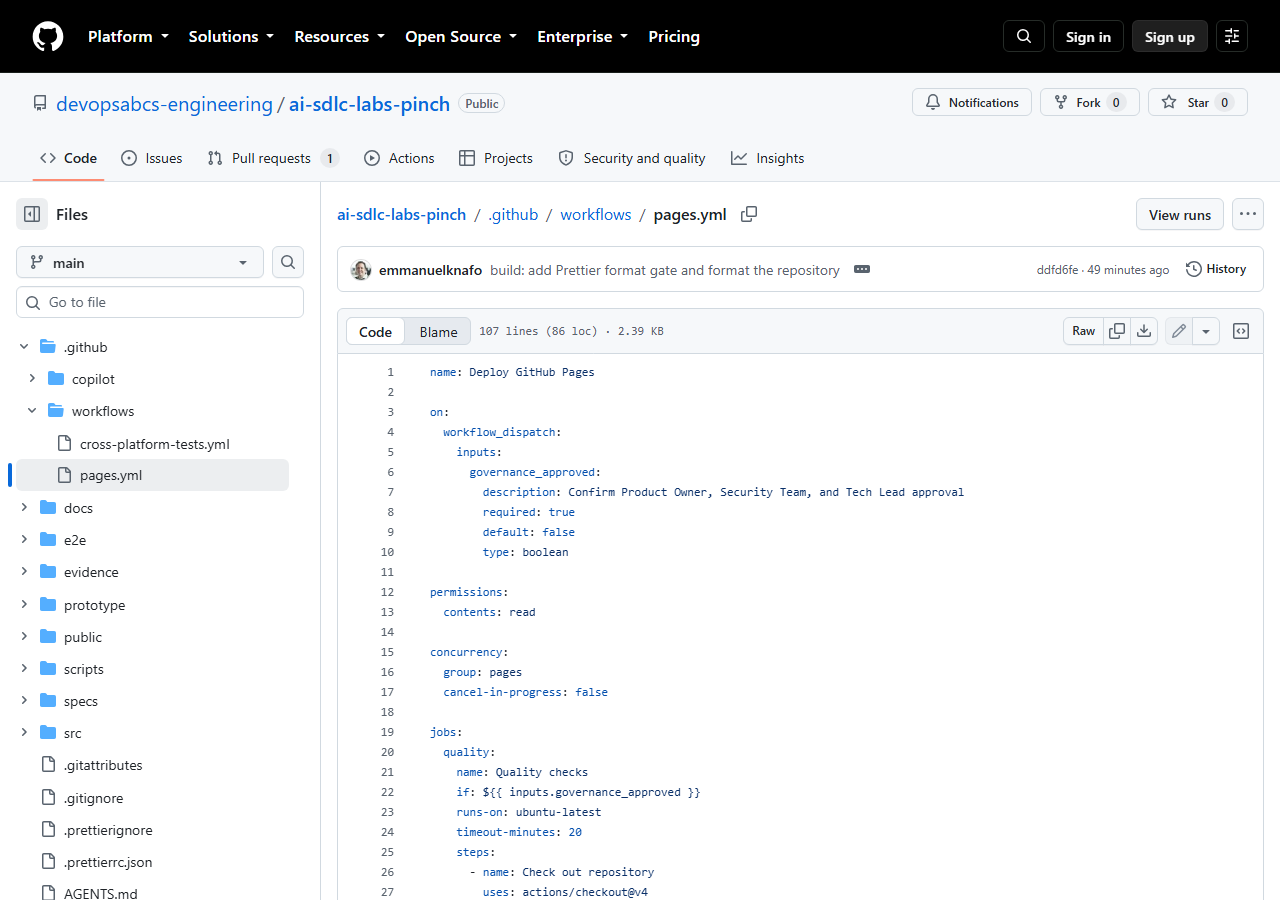Open the GitHub homepage logo
Screen dimensions: 1280x900
(48, 36)
